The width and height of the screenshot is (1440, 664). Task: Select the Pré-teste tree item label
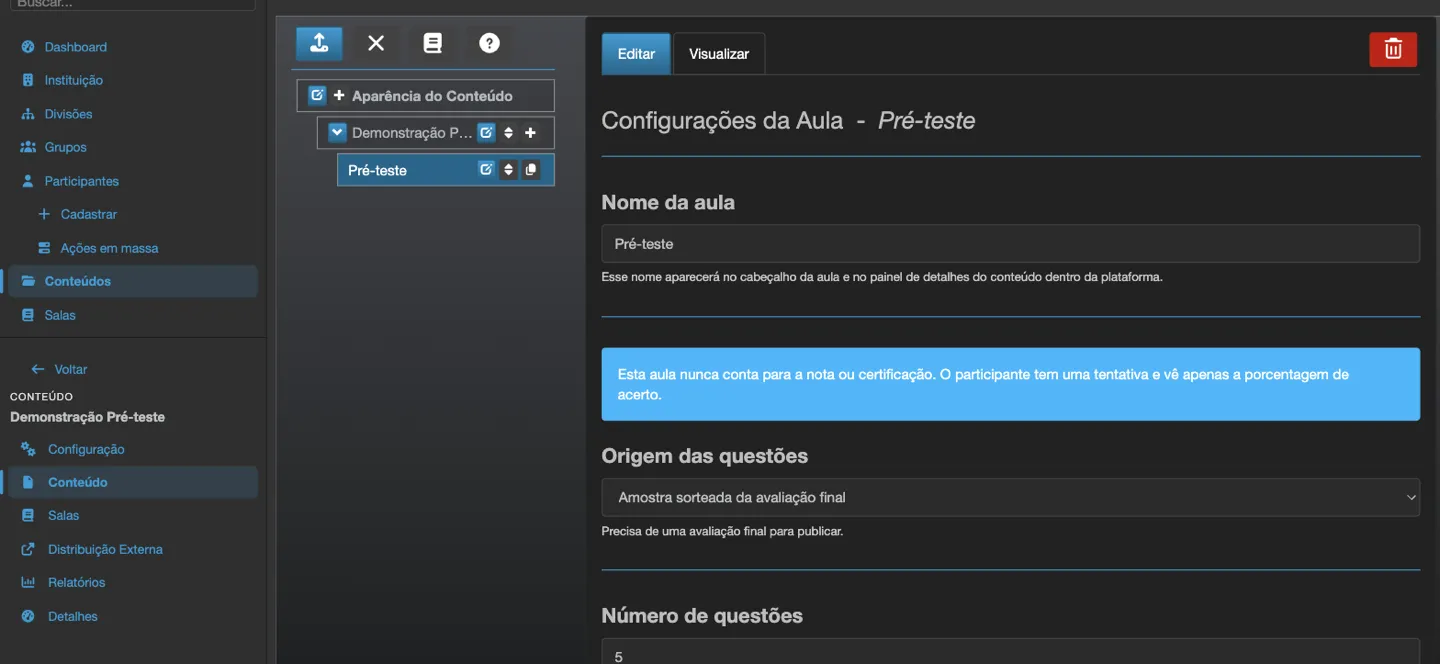[377, 170]
